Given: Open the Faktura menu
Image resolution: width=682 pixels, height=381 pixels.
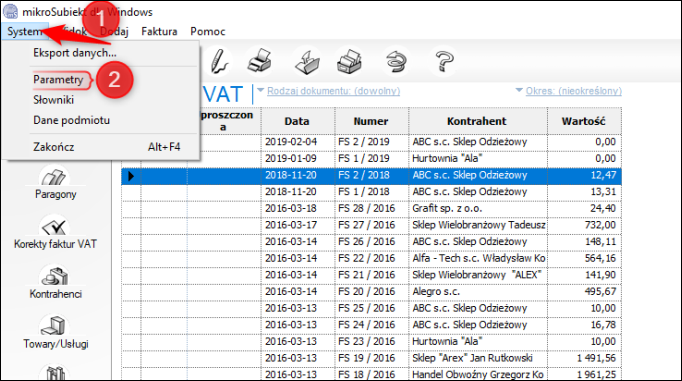Looking at the screenshot, I should click(x=159, y=31).
